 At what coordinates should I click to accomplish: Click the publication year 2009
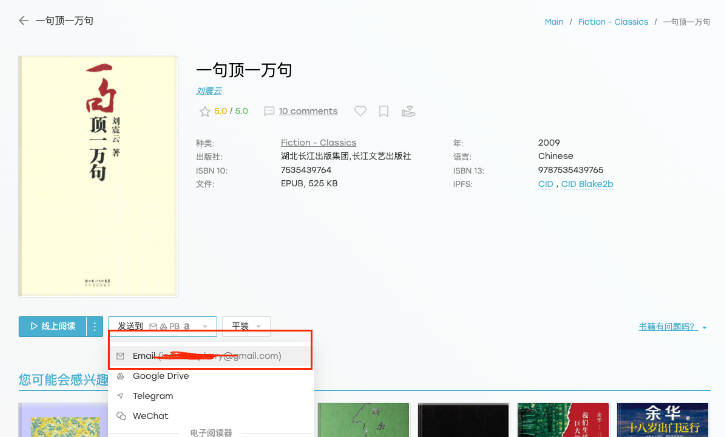coord(549,143)
